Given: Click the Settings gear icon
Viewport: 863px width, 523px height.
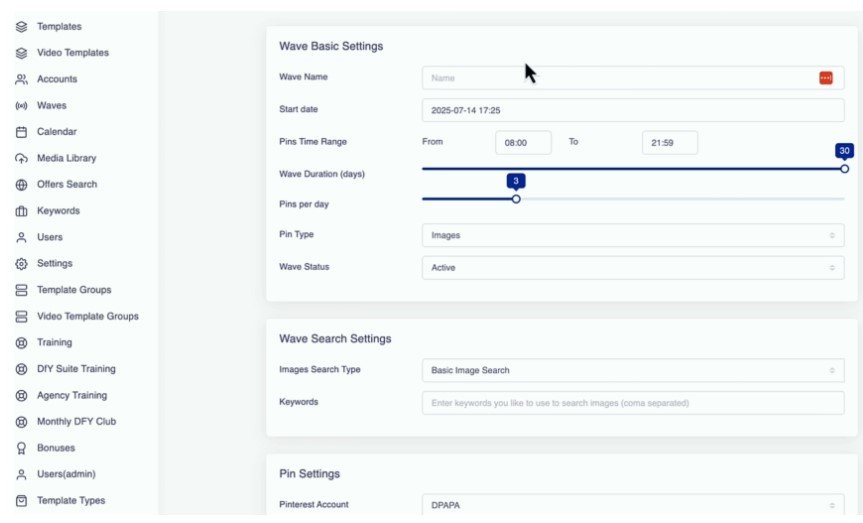Looking at the screenshot, I should [x=21, y=264].
